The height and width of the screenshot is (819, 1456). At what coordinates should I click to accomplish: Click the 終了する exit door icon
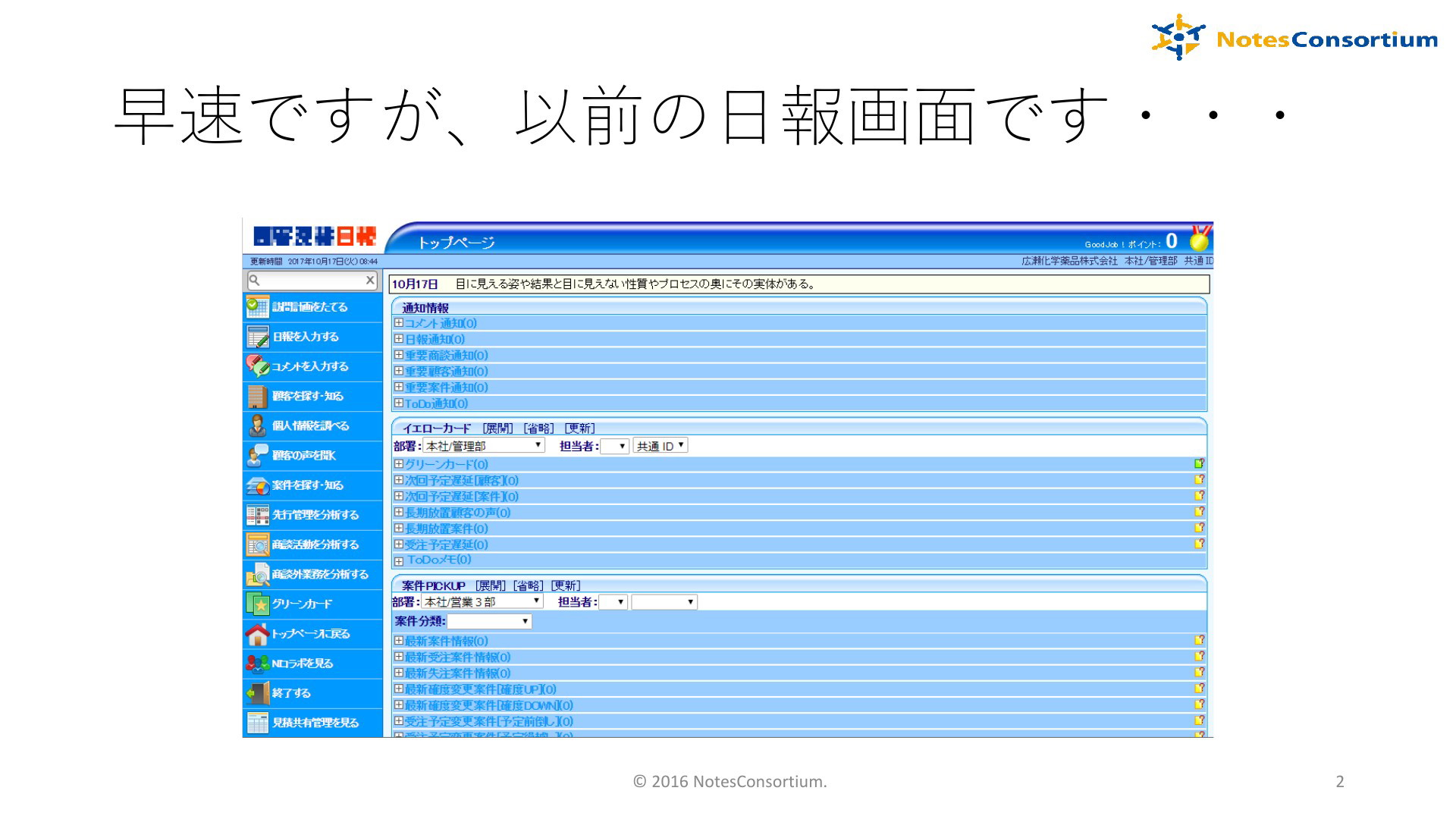coord(257,693)
